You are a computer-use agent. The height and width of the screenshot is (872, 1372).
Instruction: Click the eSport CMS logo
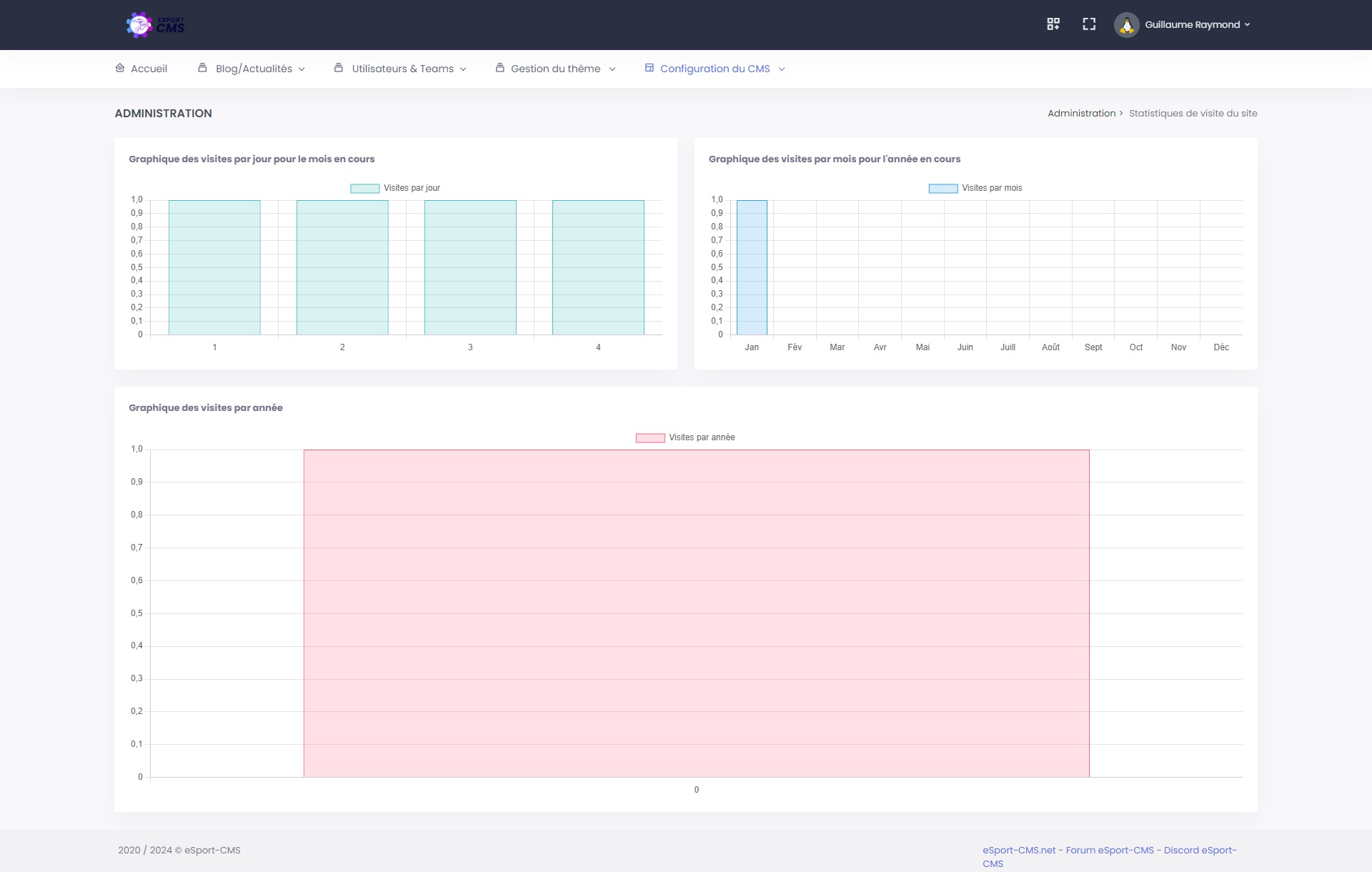coord(155,25)
